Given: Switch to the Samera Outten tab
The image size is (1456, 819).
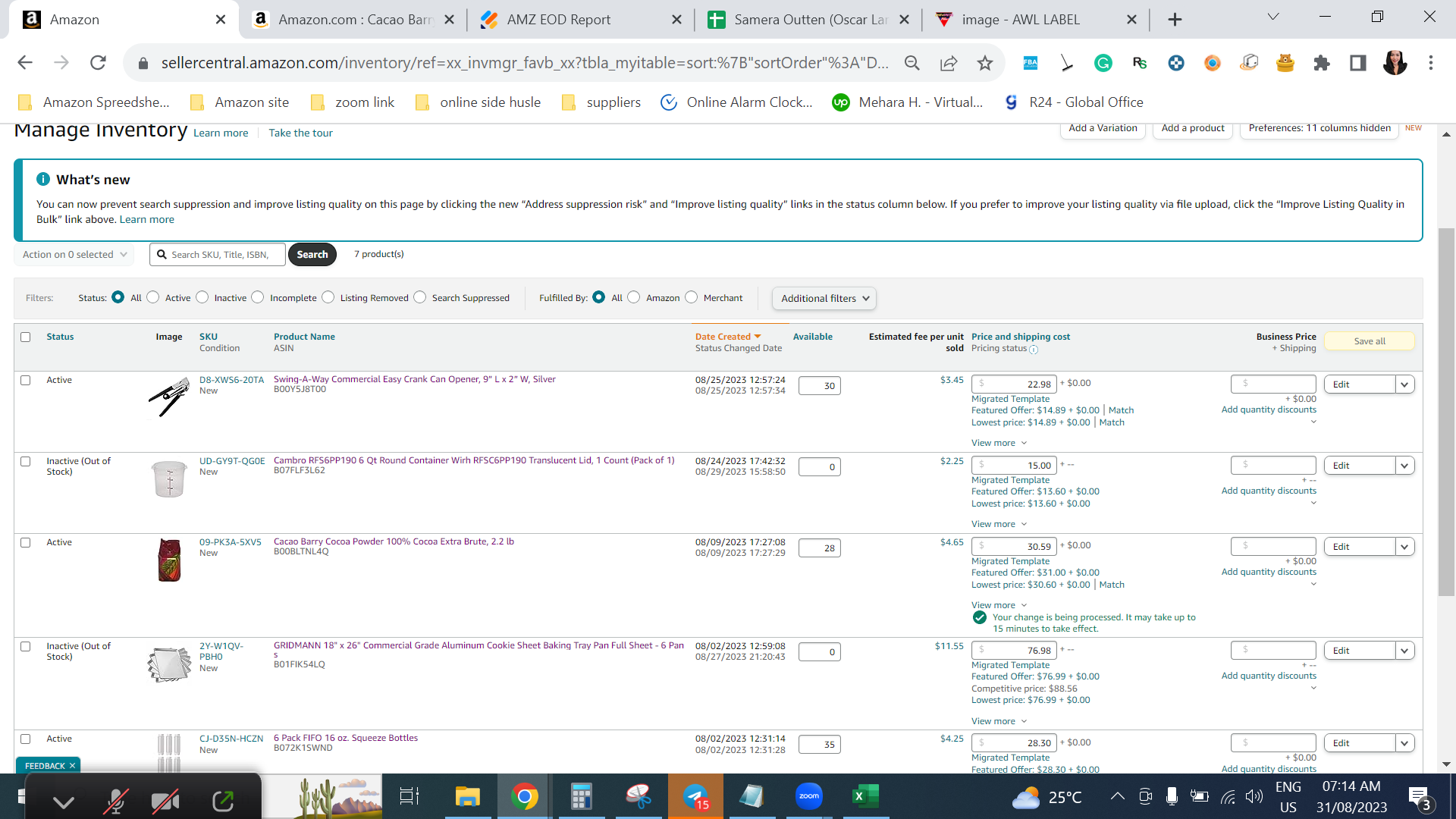Looking at the screenshot, I should 808,20.
